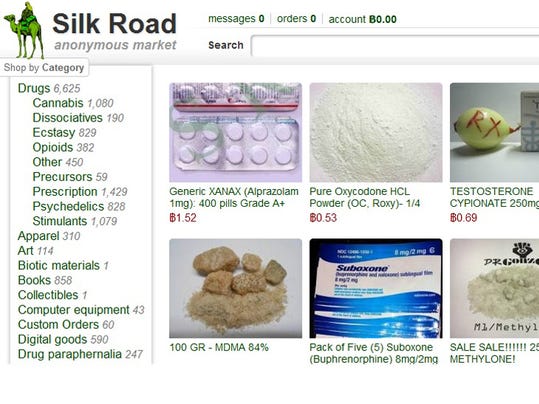Click the white powder pile thumbnail
The width and height of the screenshot is (539, 404).
click(x=376, y=132)
